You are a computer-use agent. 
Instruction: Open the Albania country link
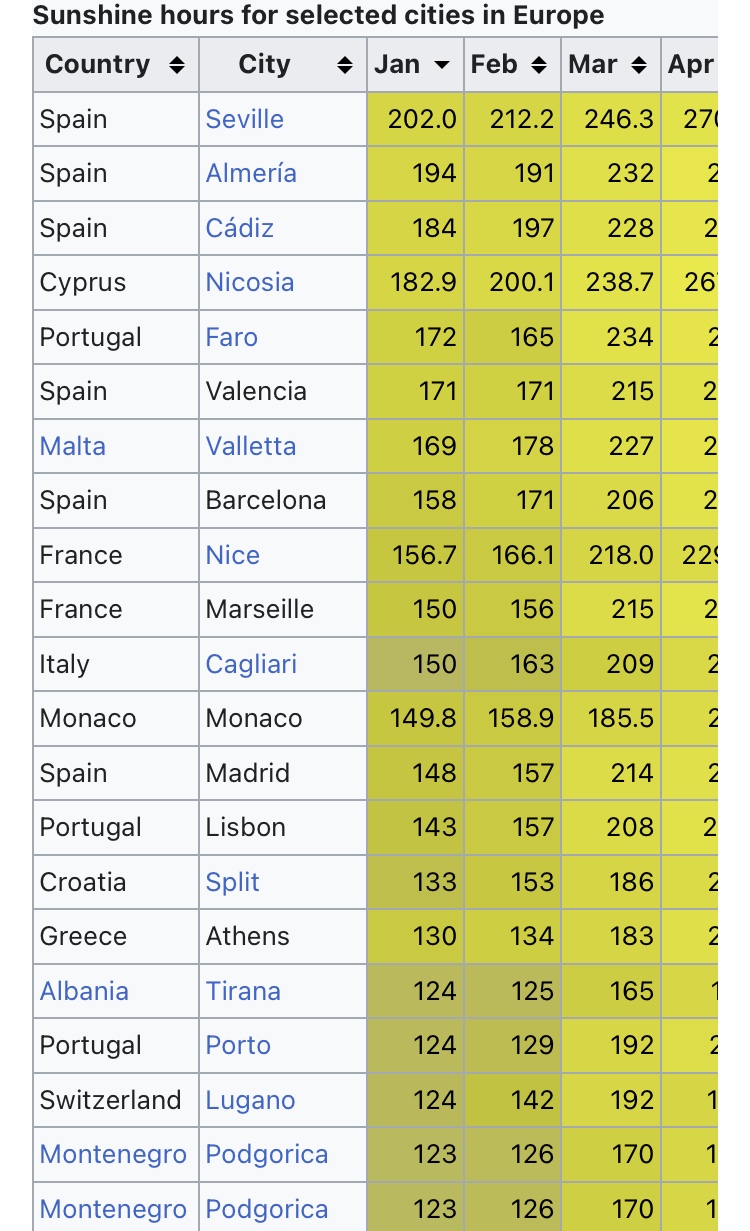(x=84, y=991)
